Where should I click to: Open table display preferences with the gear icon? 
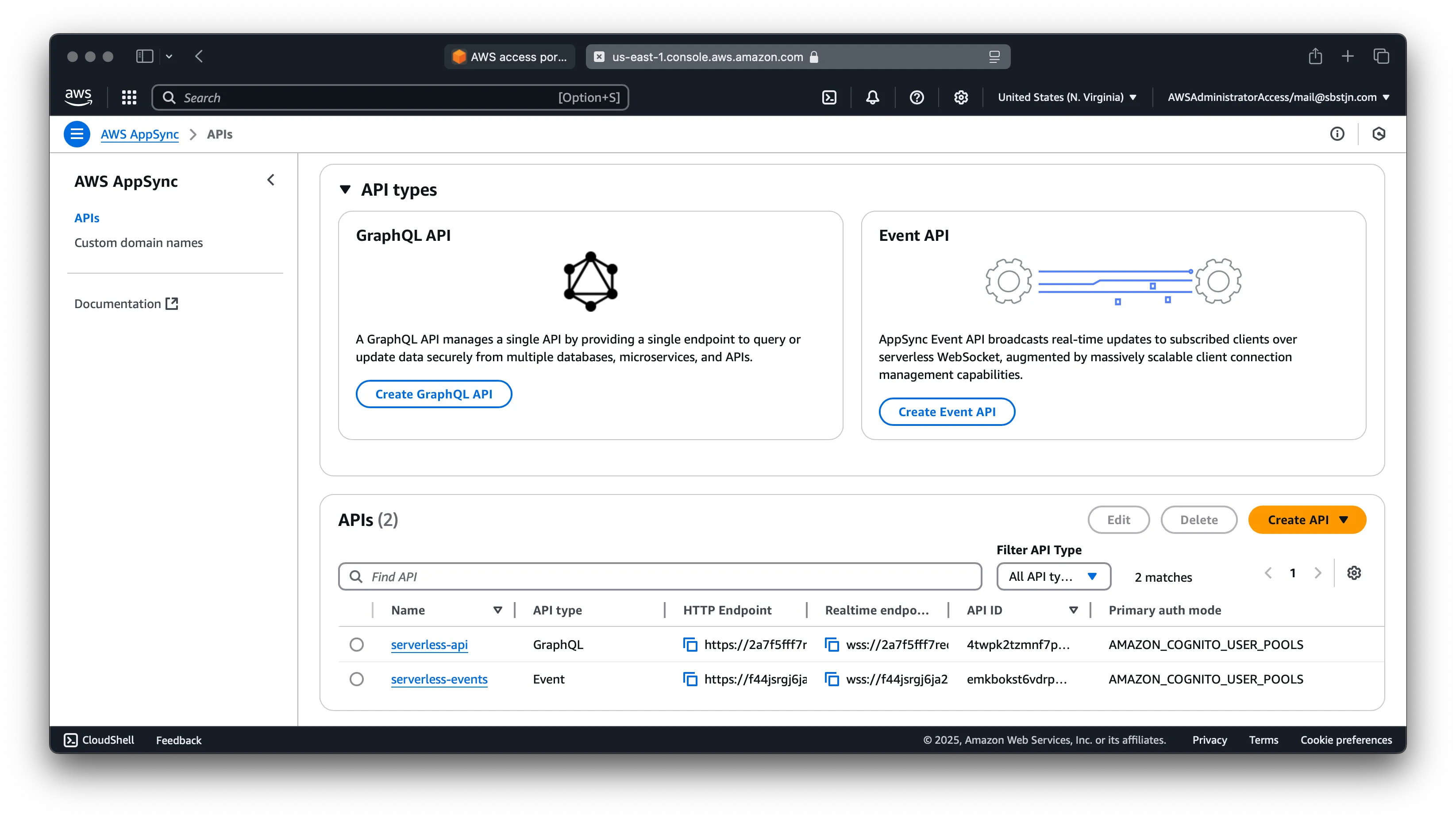tap(1354, 572)
